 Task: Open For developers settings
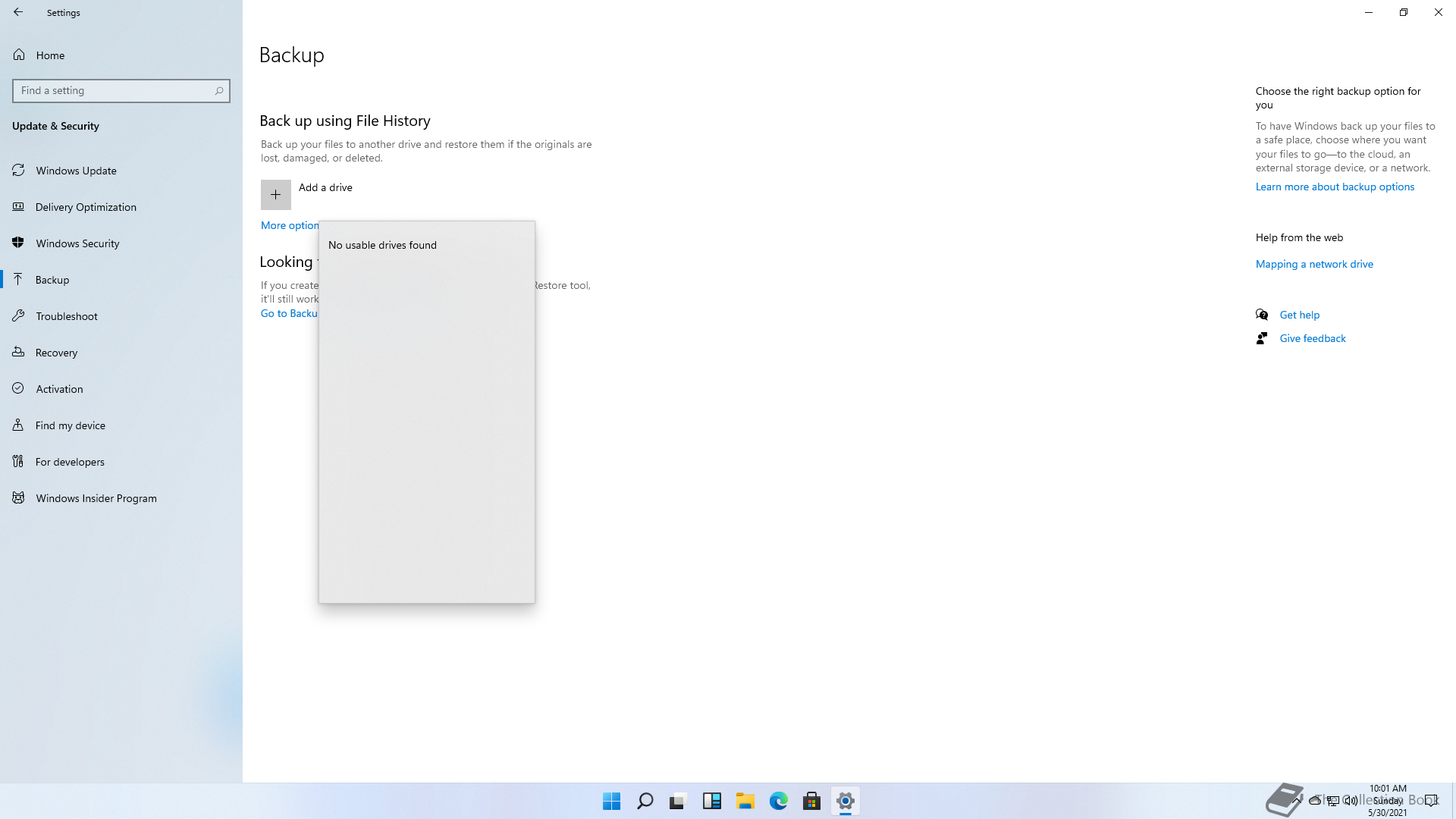point(121,462)
